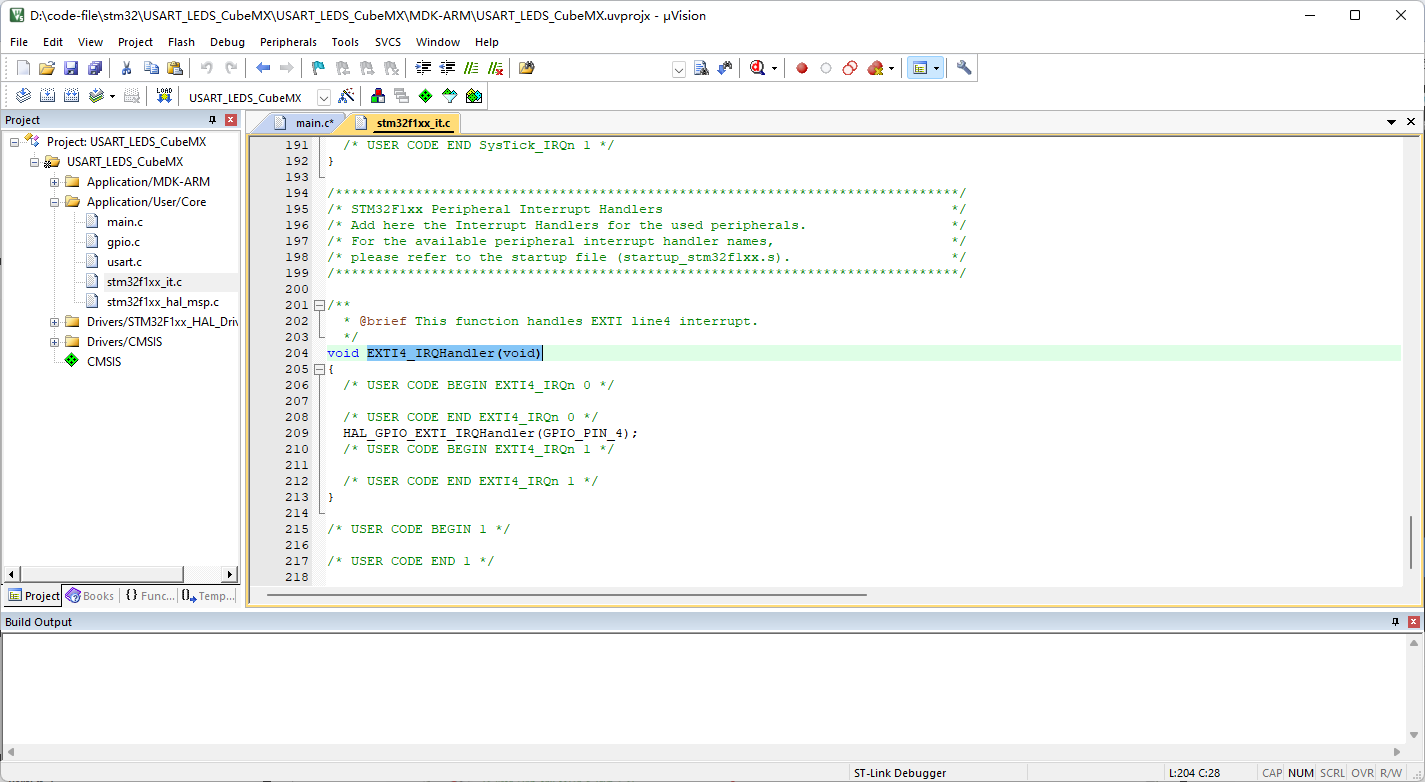The height and width of the screenshot is (782, 1425).
Task: Open the editor tab list dropdown arrow
Action: pyautogui.click(x=1391, y=122)
